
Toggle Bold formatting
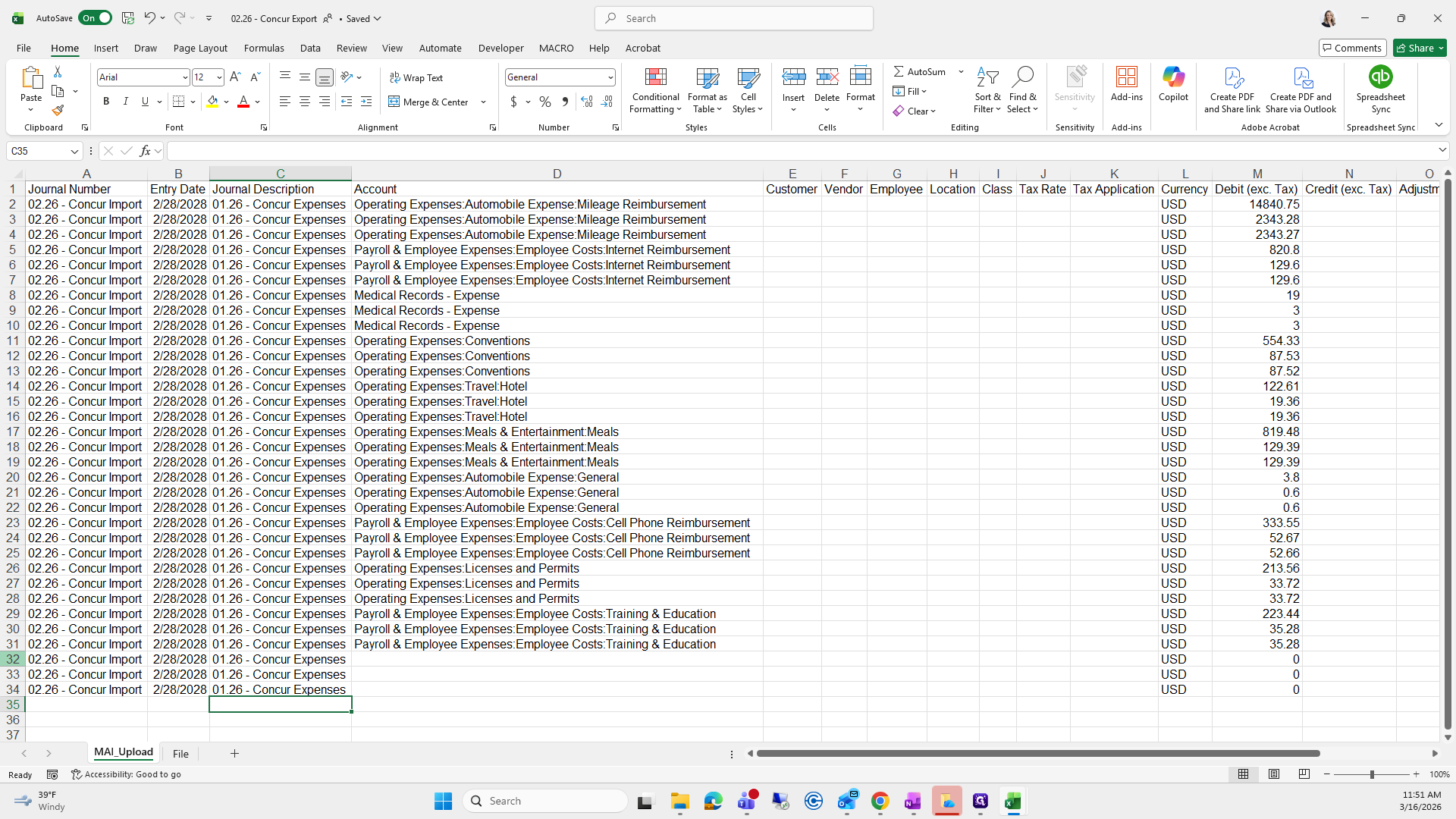tap(106, 102)
